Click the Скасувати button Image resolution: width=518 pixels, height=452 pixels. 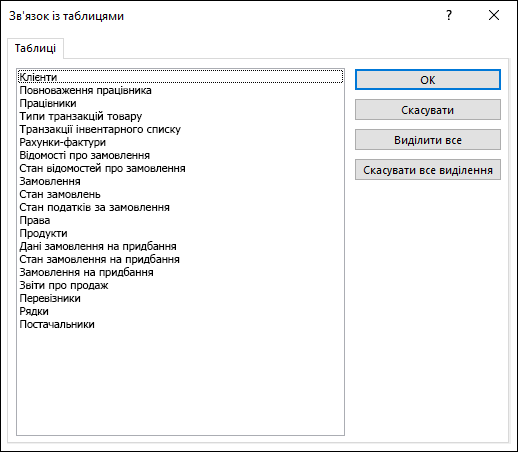pos(428,110)
